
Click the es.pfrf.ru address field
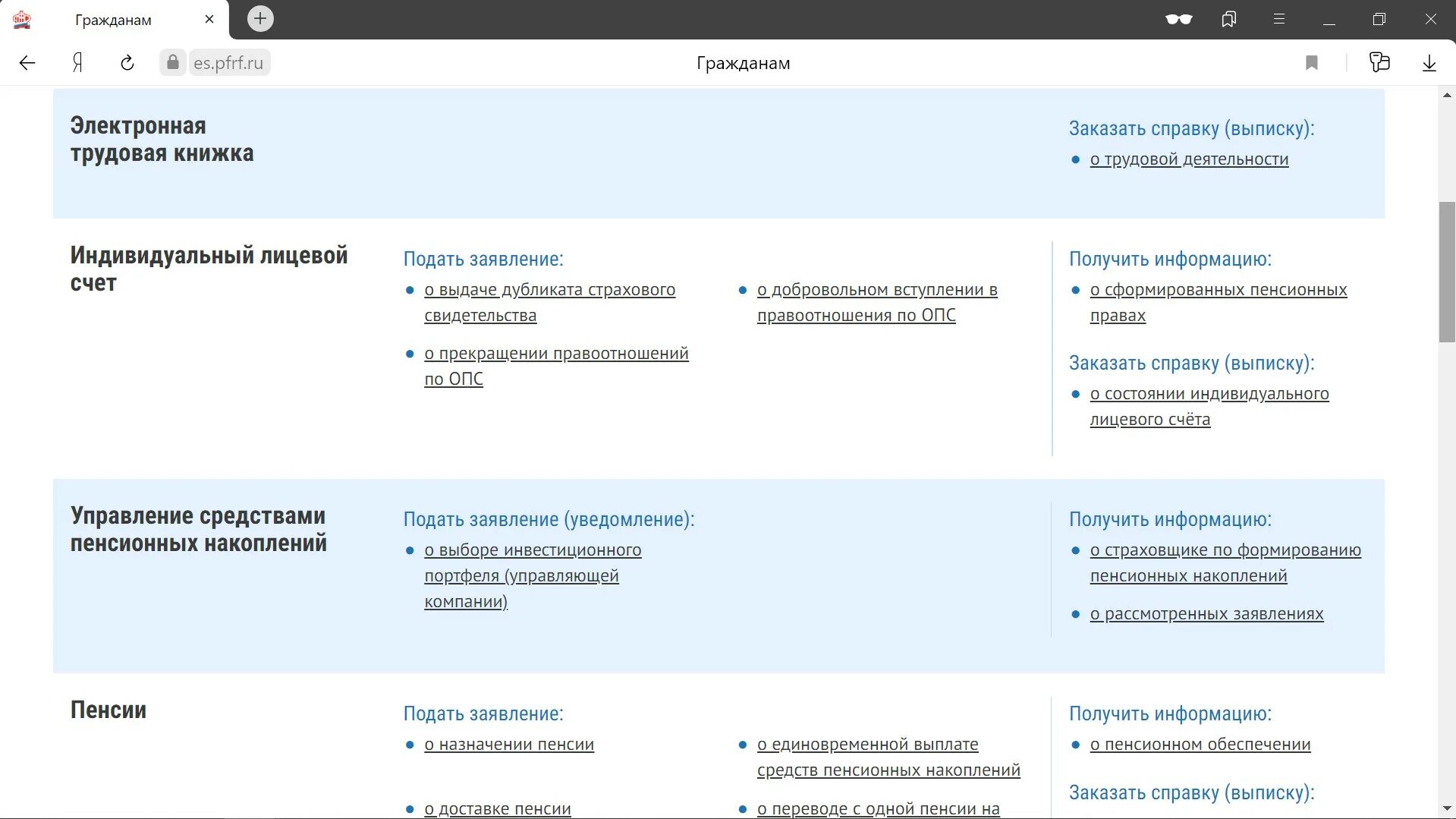click(228, 63)
